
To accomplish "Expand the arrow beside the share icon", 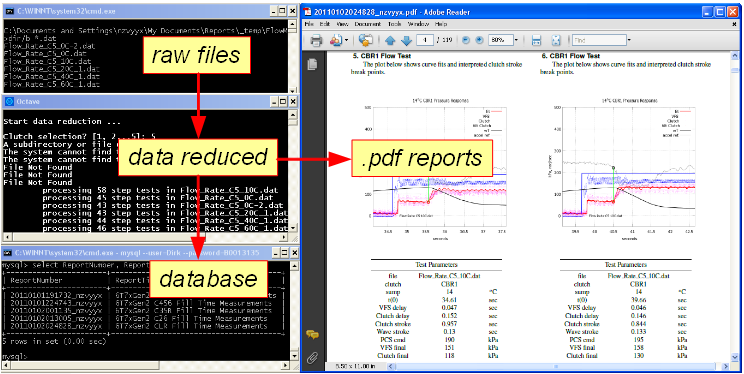I will 346,40.
